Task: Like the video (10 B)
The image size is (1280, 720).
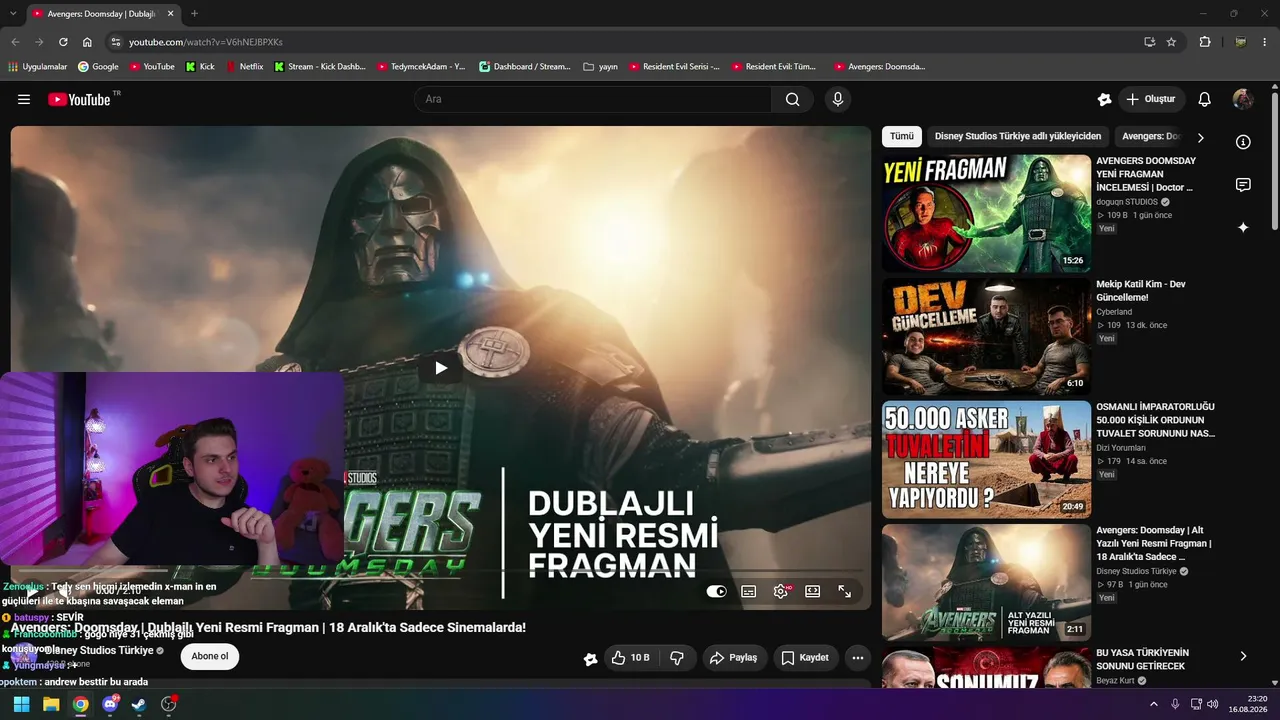Action: pos(630,657)
